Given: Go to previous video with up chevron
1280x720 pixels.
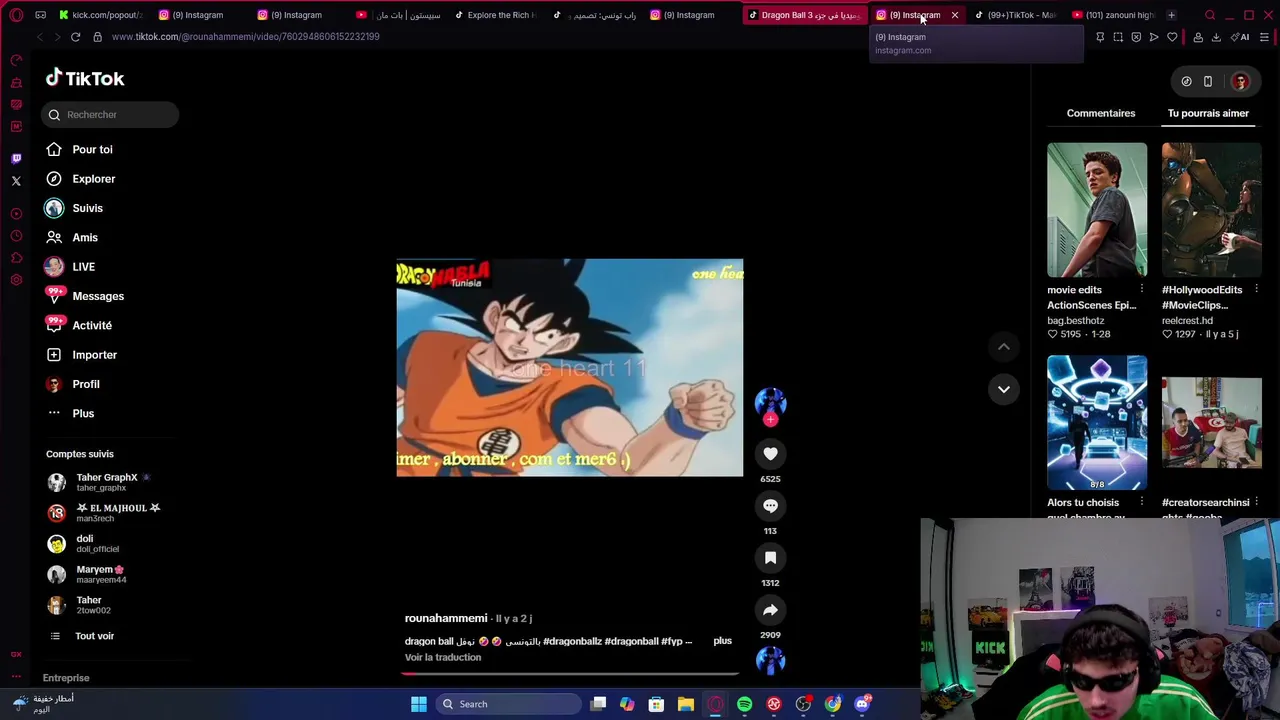Looking at the screenshot, I should (1003, 347).
